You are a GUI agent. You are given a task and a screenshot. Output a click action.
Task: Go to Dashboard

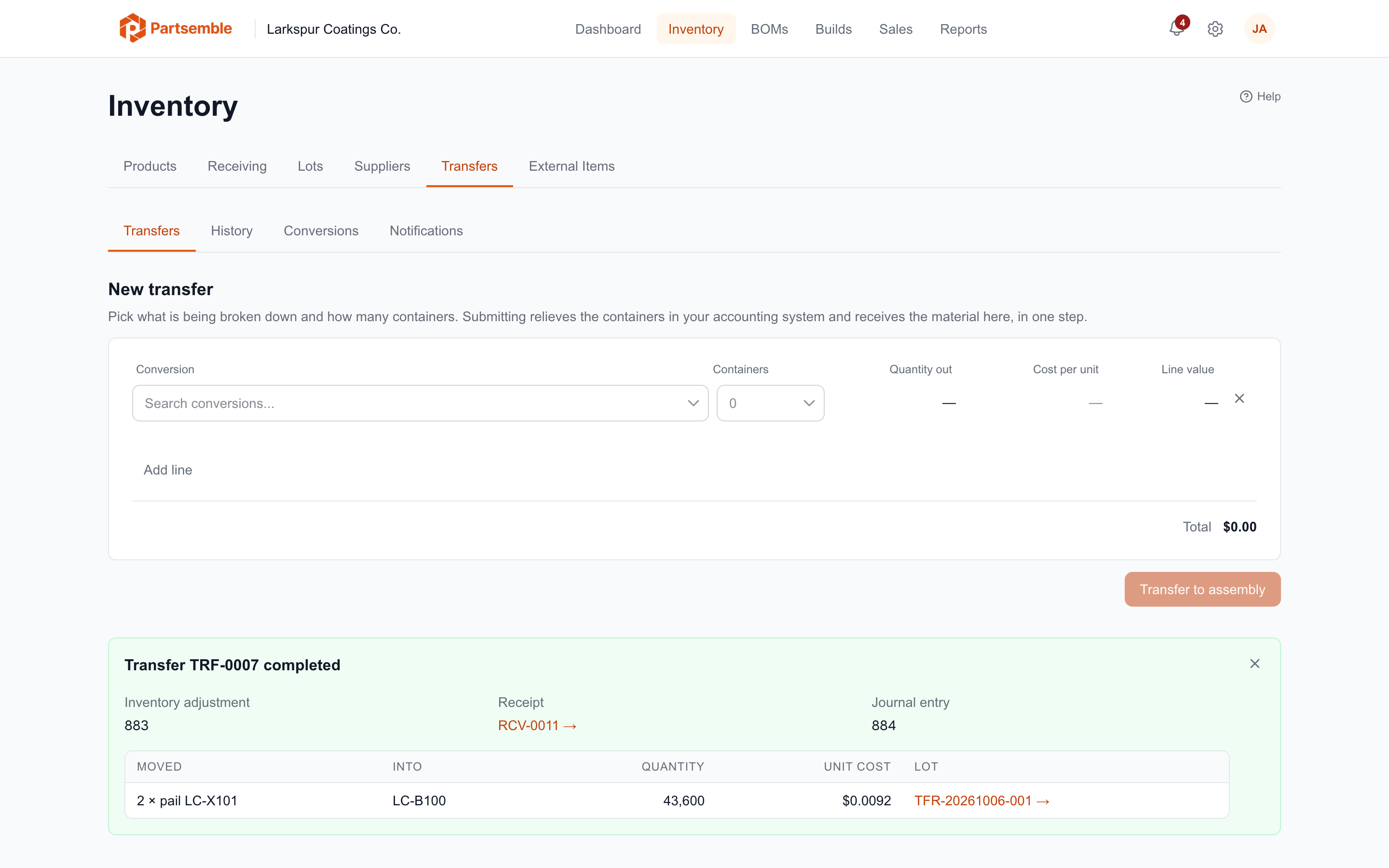pos(608,29)
